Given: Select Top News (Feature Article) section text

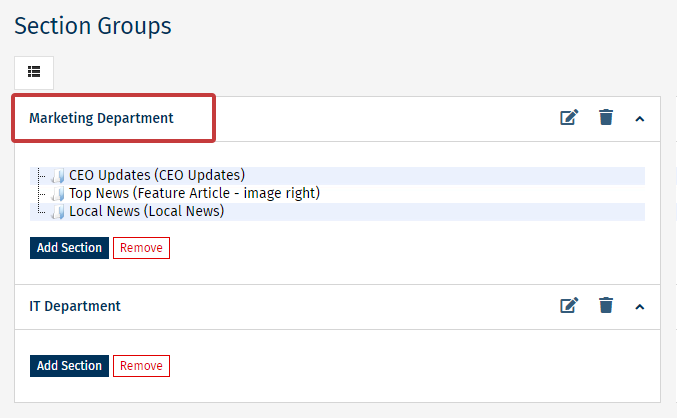Looking at the screenshot, I should click(194, 193).
